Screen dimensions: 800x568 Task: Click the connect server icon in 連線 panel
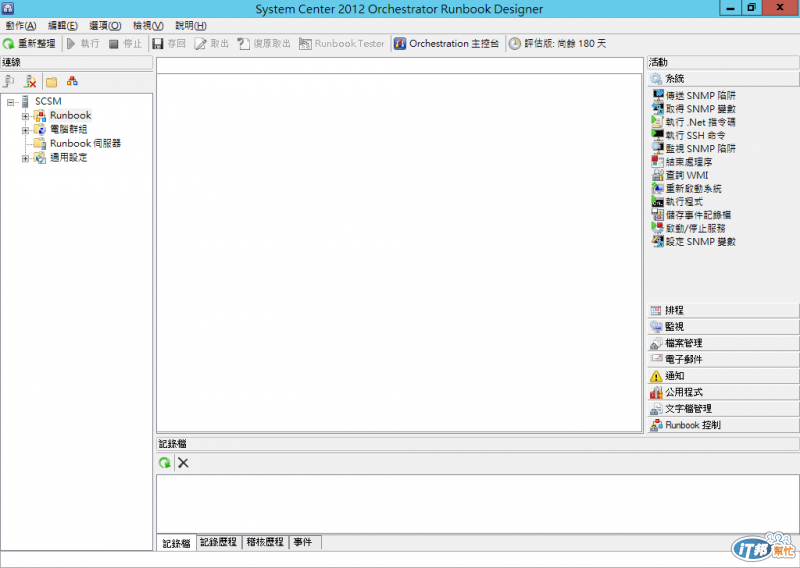coord(9,82)
